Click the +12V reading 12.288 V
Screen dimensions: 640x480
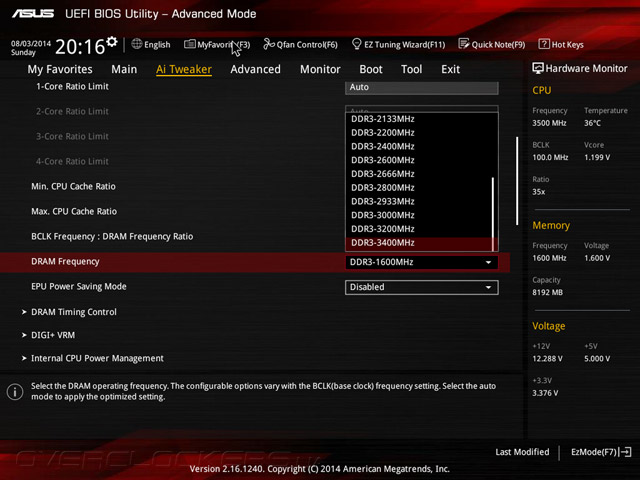(547, 358)
